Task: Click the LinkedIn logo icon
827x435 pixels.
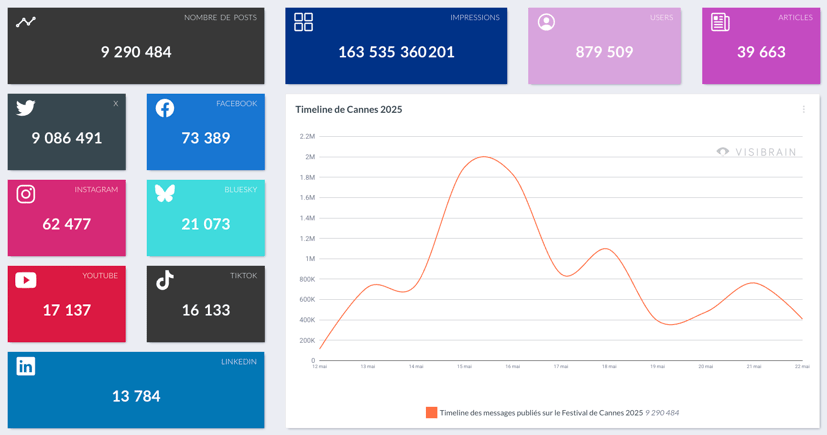Action: coord(25,366)
